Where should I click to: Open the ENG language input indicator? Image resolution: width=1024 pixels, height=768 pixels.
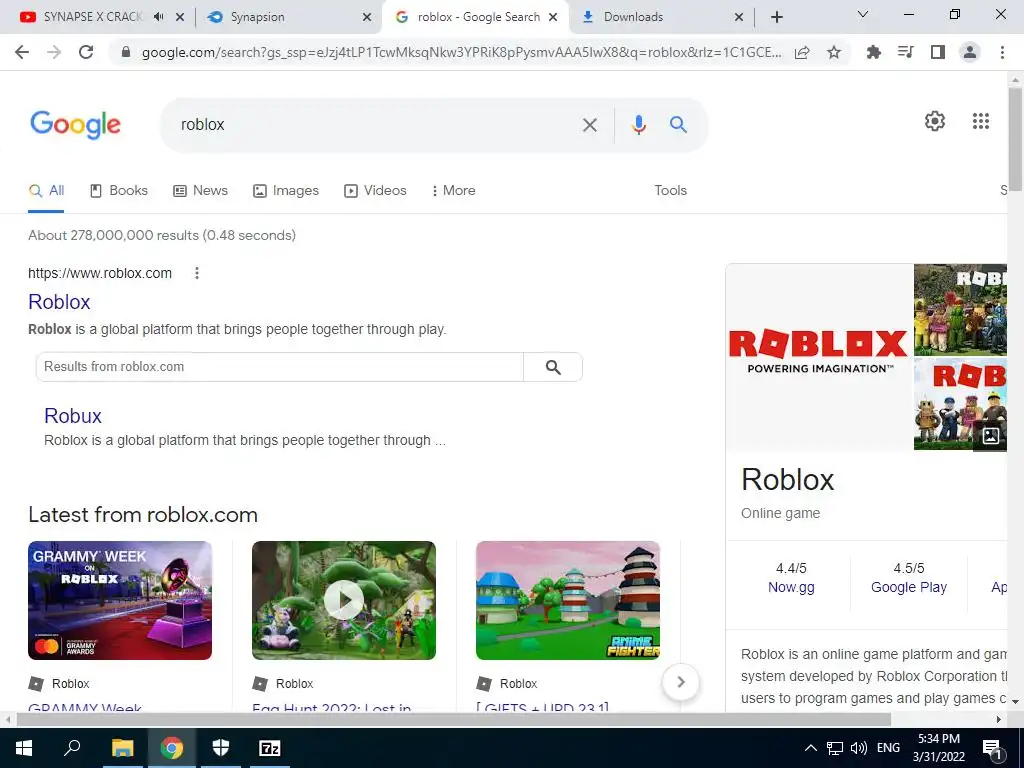888,748
